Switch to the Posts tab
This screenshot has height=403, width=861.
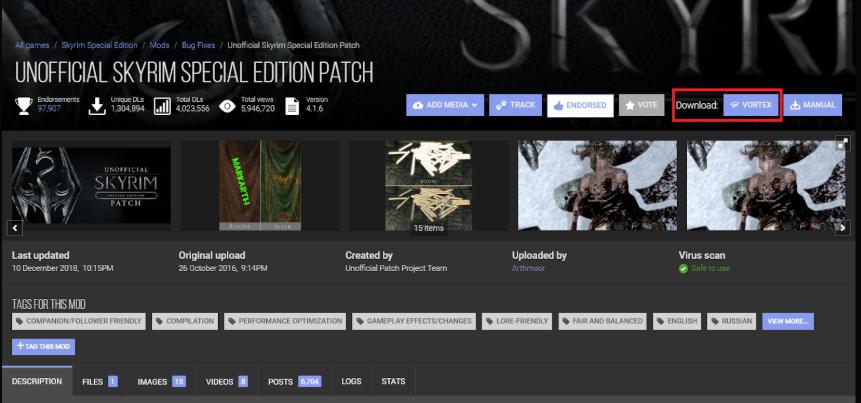[295, 381]
